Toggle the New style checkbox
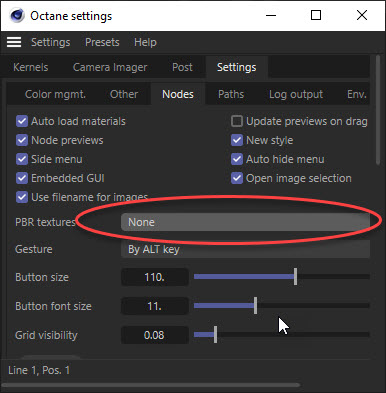Image resolution: width=386 pixels, height=393 pixels. [x=237, y=140]
